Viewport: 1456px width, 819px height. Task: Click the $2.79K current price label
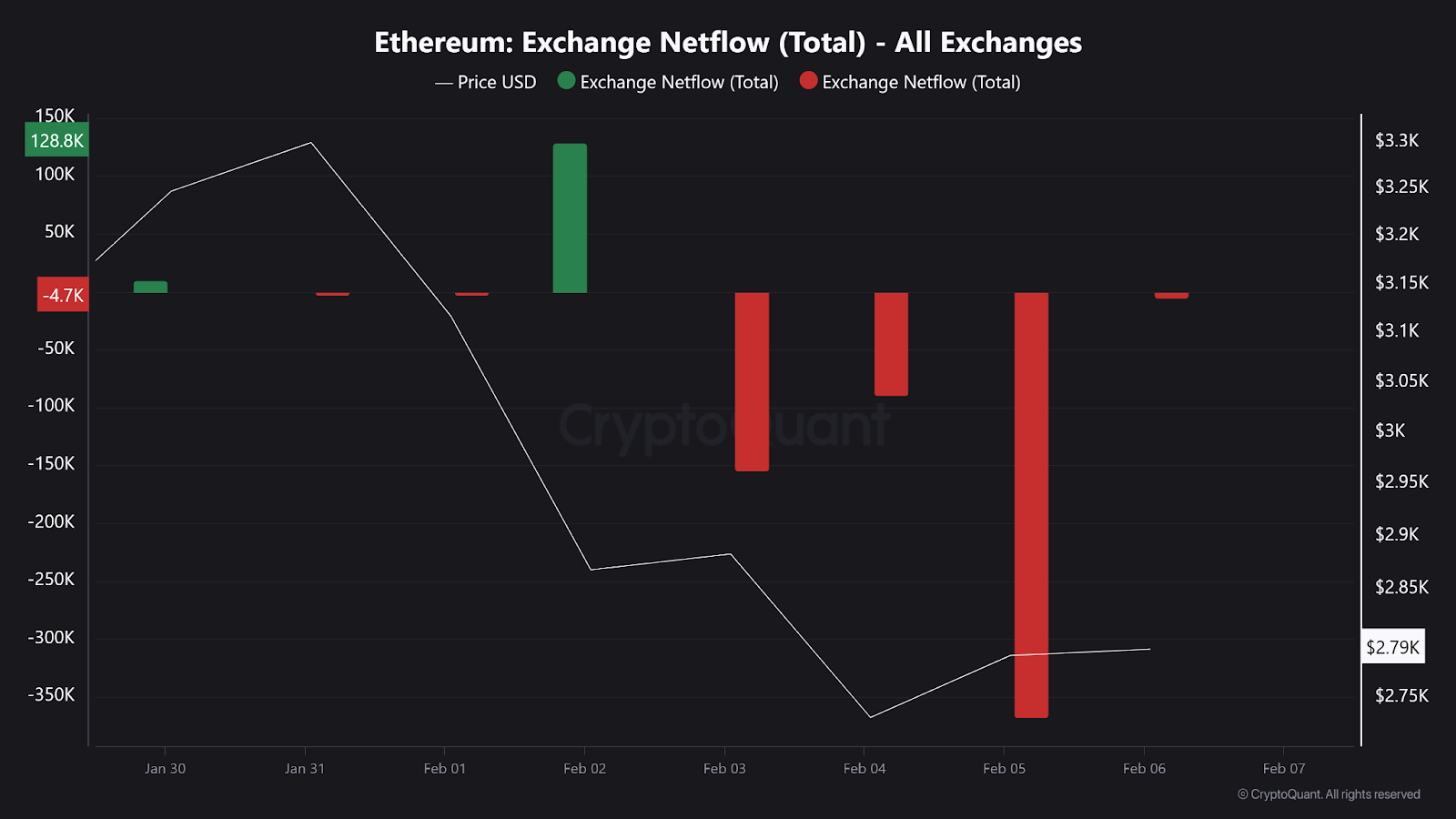(1392, 647)
